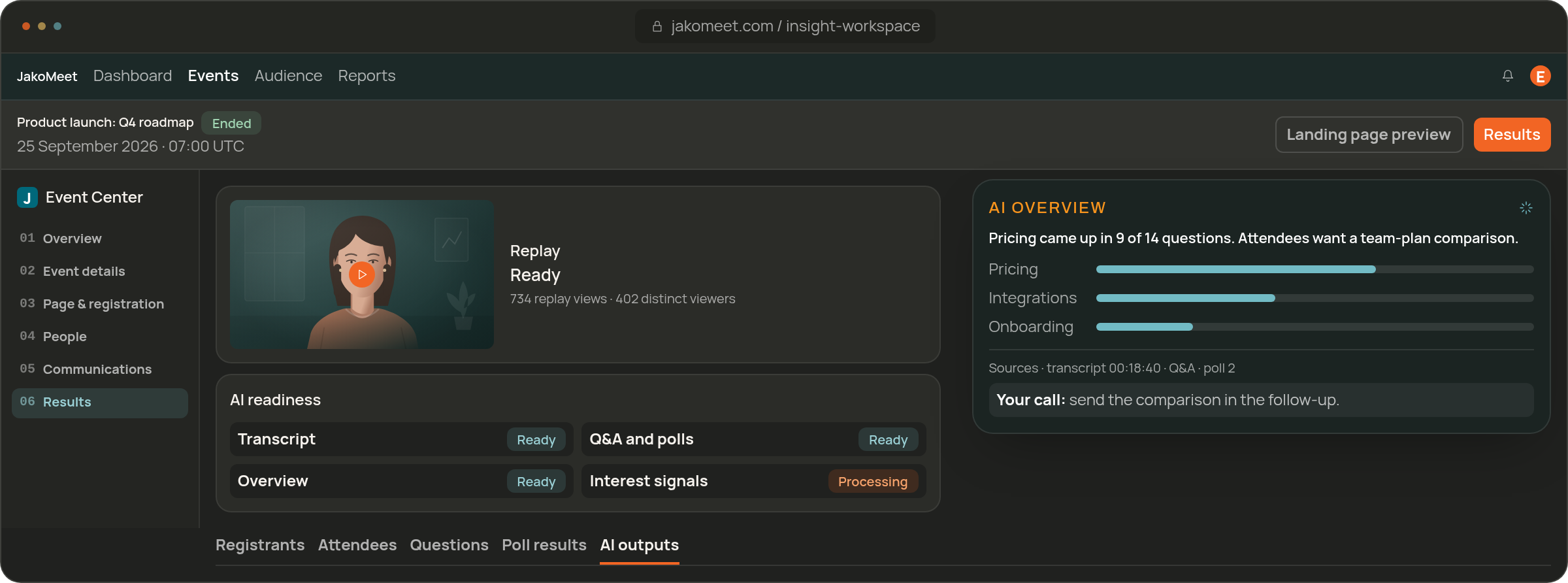
Task: Click the AI OVERVIEW heading
Action: [1047, 208]
